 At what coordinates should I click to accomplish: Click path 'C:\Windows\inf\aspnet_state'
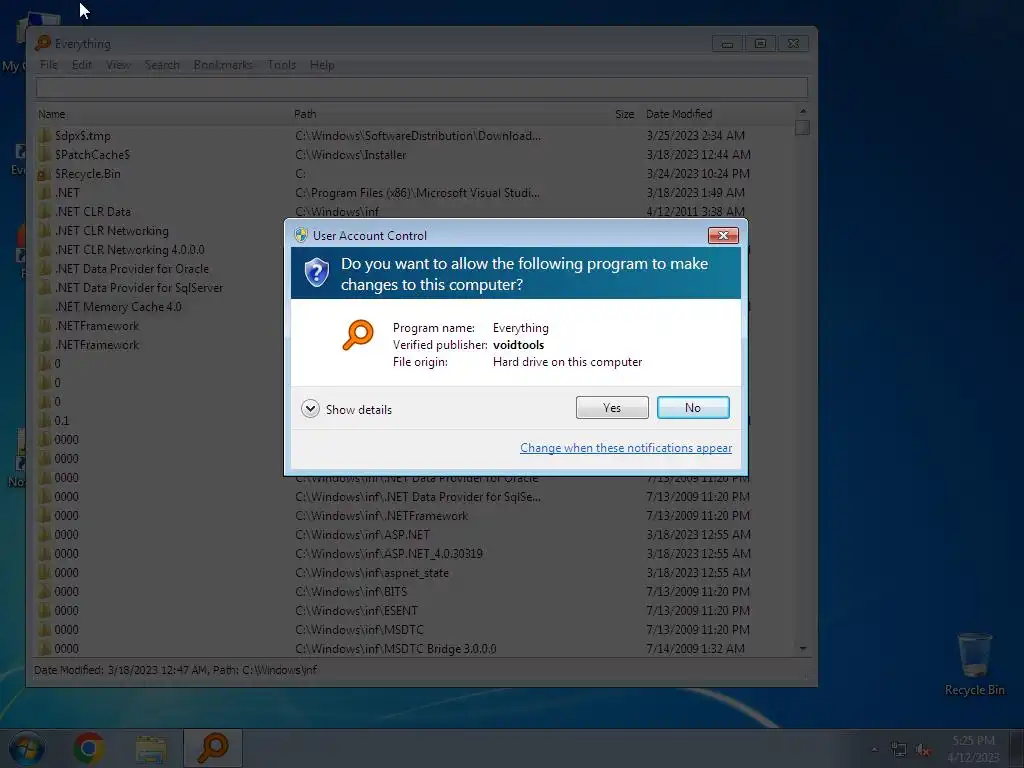point(372,573)
